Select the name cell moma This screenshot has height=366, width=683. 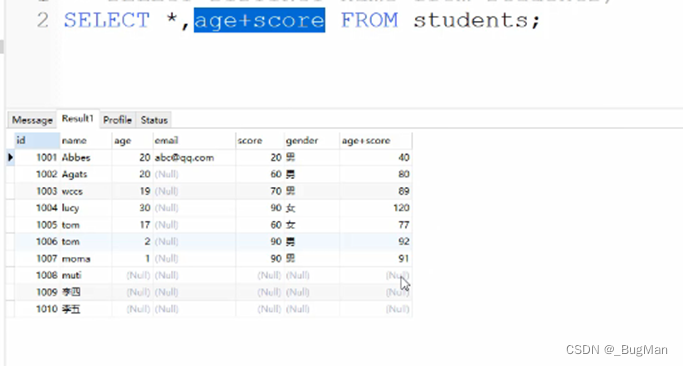[x=76, y=259]
